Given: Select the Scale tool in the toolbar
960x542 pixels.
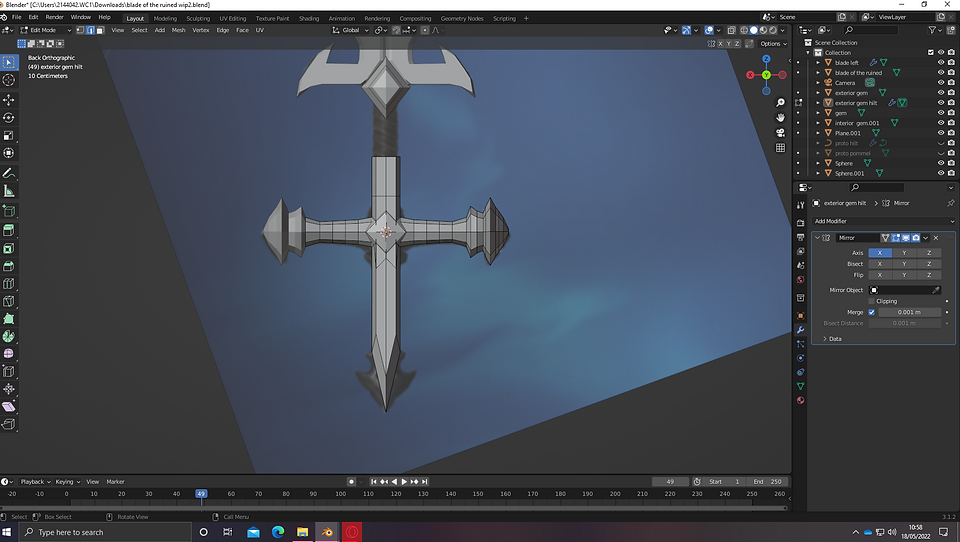Looking at the screenshot, I should [9, 135].
